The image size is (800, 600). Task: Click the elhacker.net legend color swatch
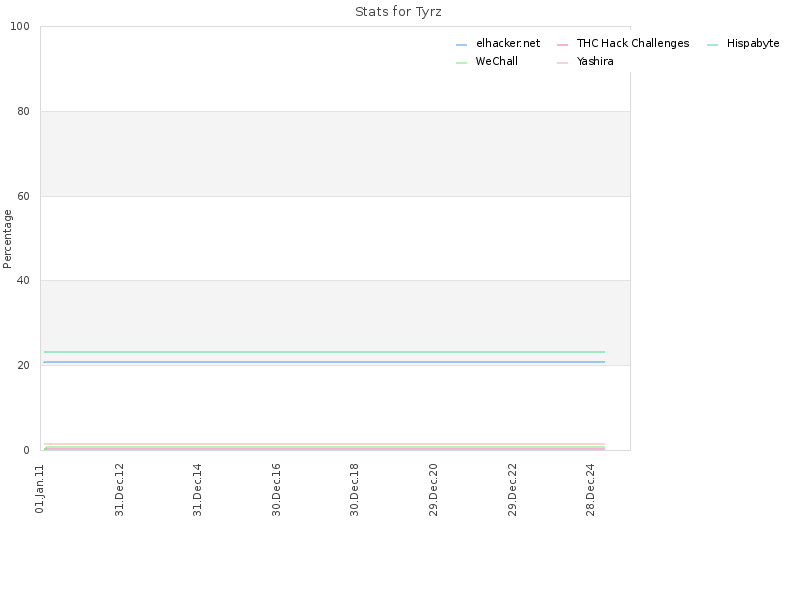pos(461,45)
